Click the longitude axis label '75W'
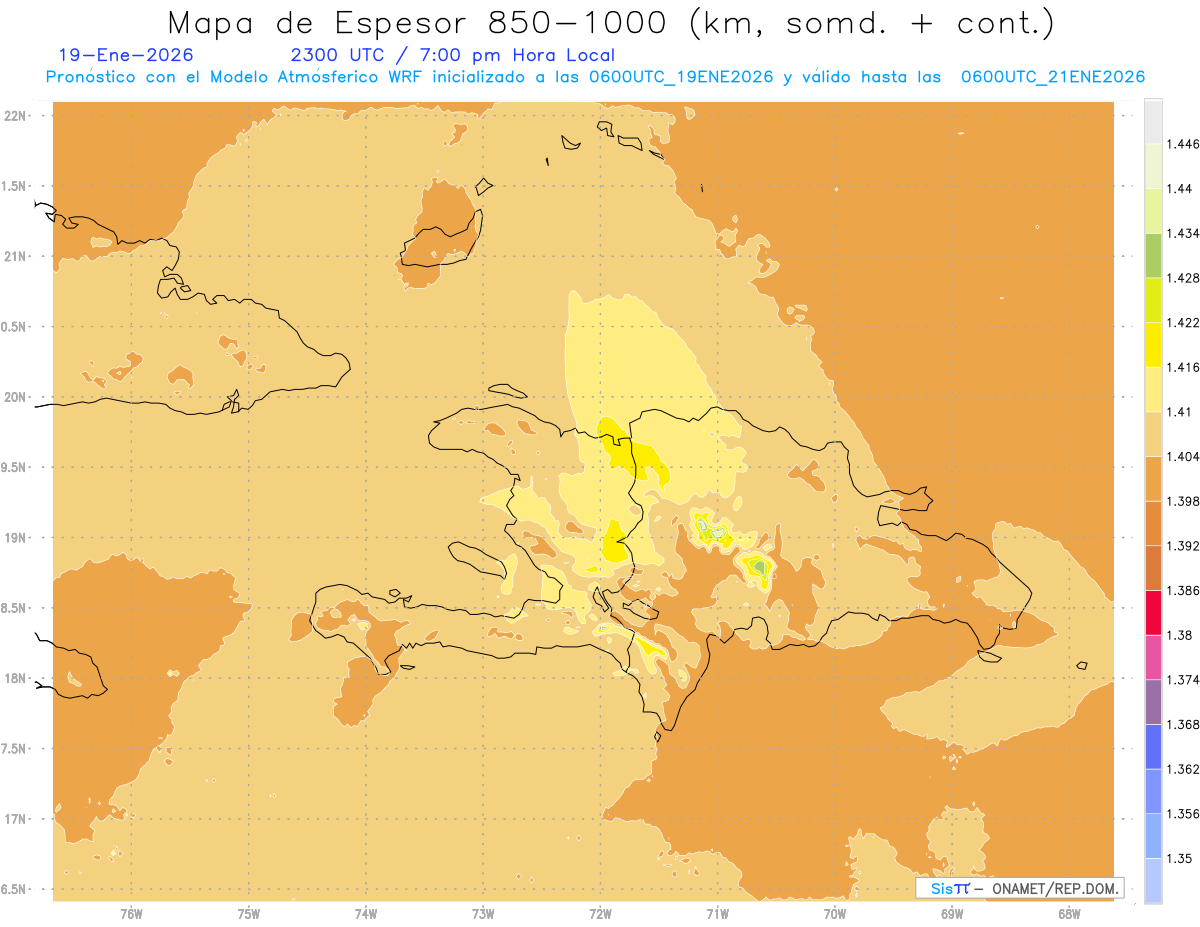Viewport: 1200px width, 927px height. (x=248, y=913)
